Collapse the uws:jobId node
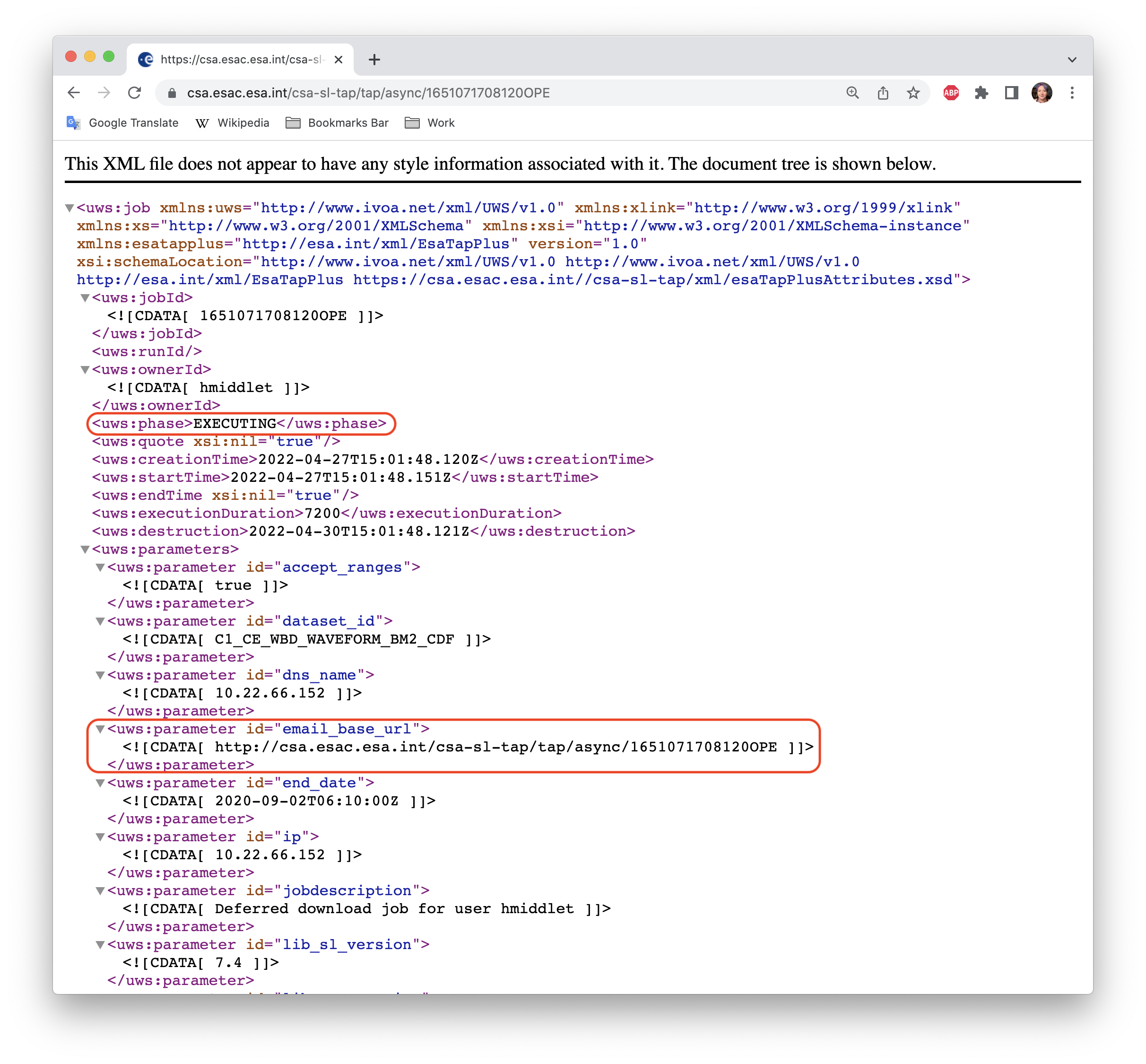This screenshot has width=1146, height=1064. coord(85,297)
